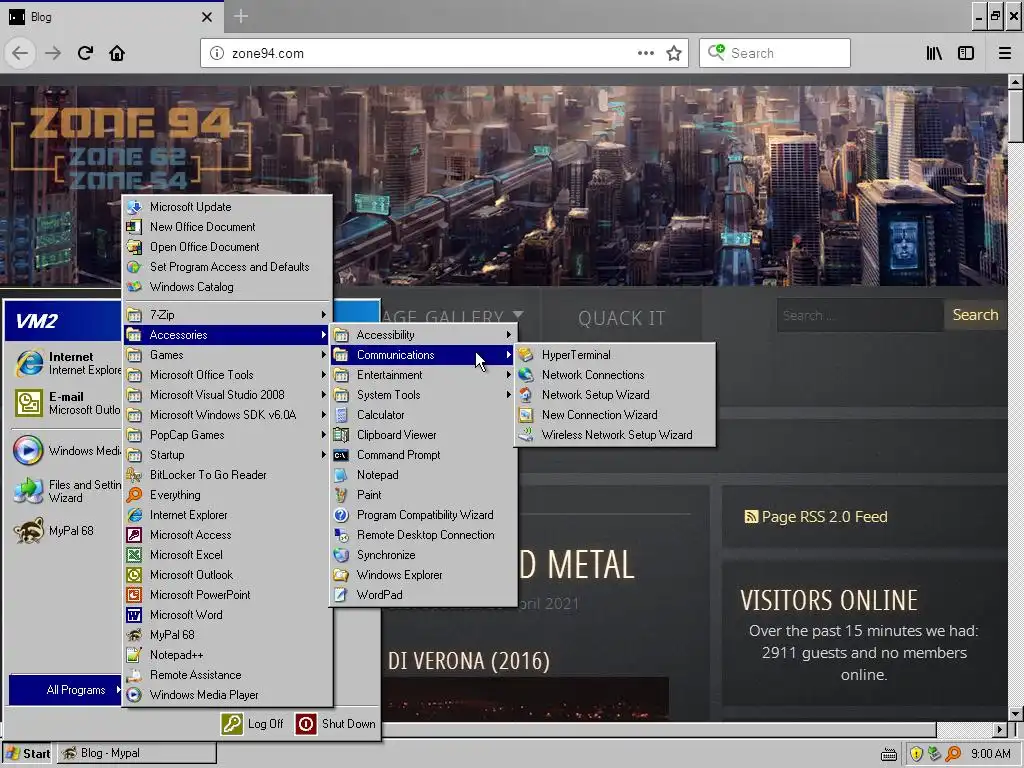The height and width of the screenshot is (768, 1024).
Task: Open Microsoft Outlook from programs list
Action: [227, 575]
